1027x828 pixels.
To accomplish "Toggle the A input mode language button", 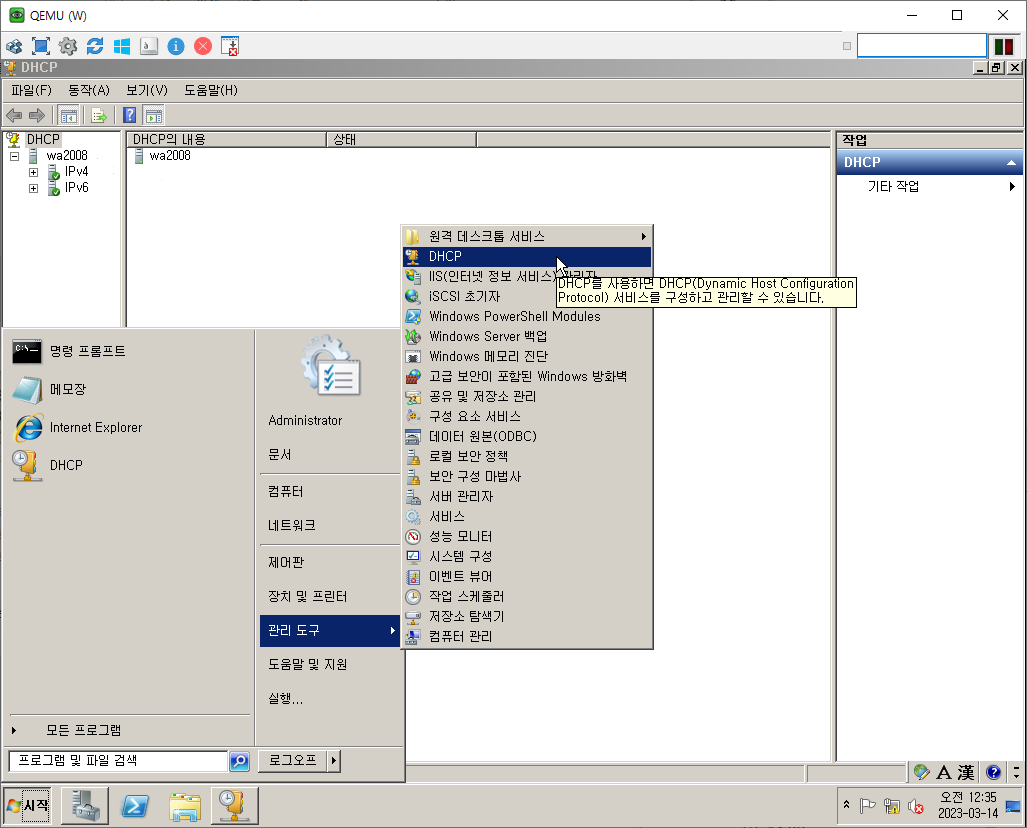I will click(944, 772).
